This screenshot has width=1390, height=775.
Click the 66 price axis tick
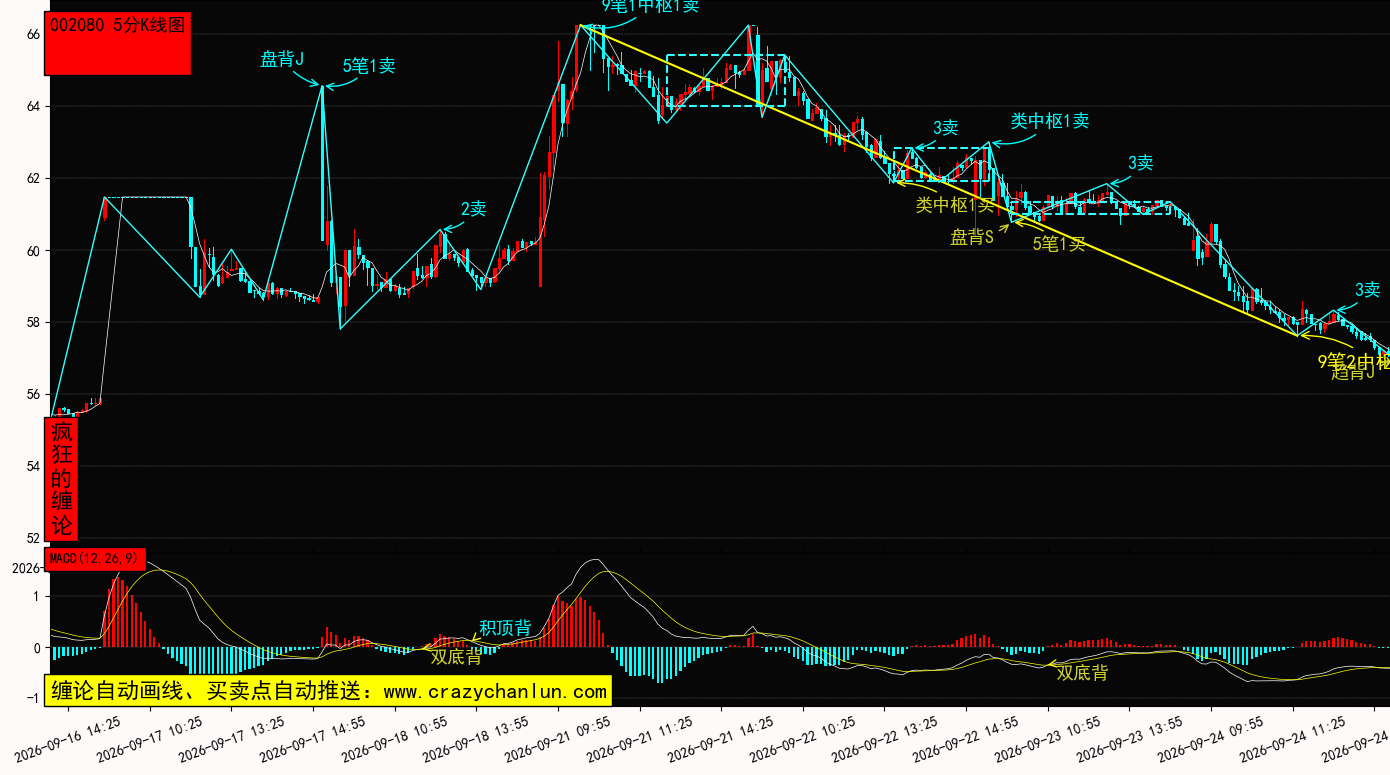pyautogui.click(x=33, y=34)
